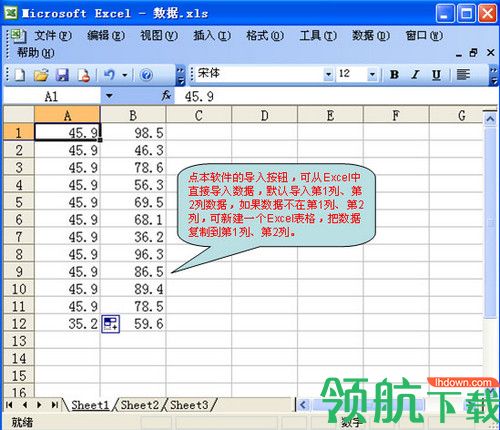Select column F header
Image resolution: width=500 pixels, height=430 pixels.
396,115
